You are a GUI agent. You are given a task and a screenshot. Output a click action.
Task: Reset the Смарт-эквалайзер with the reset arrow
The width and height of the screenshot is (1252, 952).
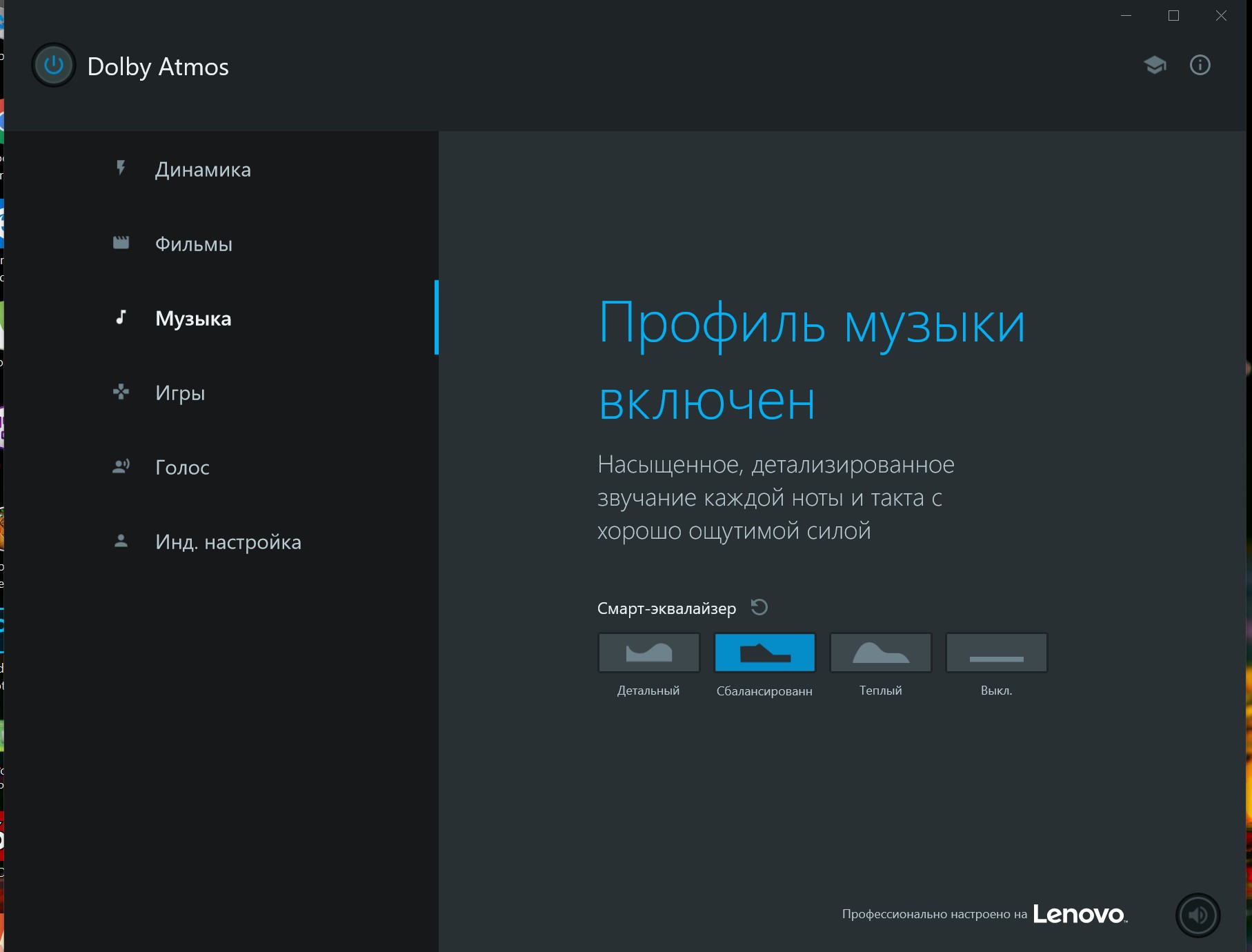(x=759, y=607)
